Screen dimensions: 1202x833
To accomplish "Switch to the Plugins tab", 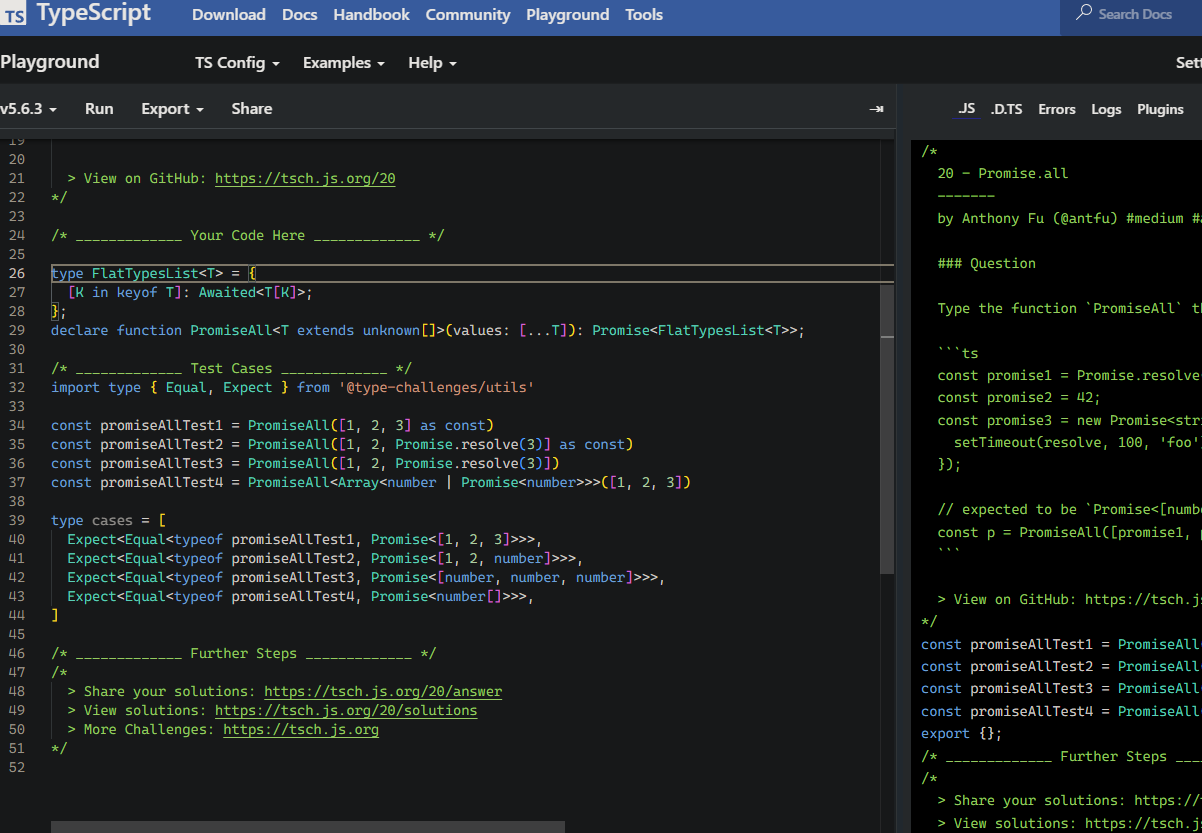I will click(x=1160, y=110).
